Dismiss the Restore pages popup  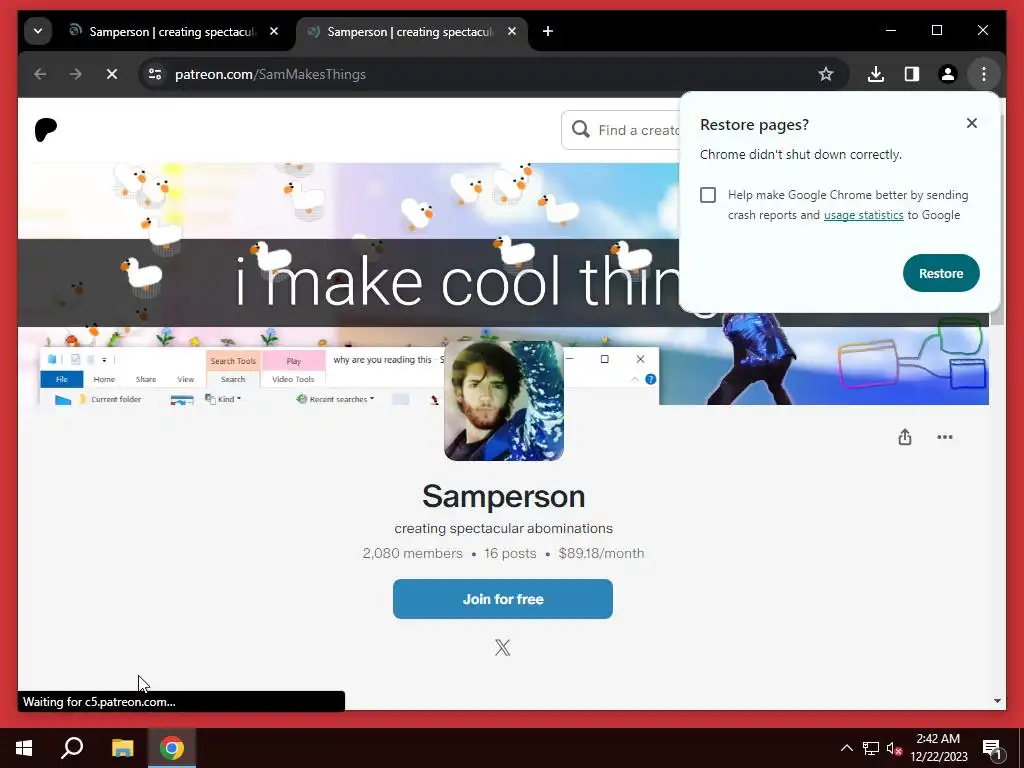[x=972, y=123]
